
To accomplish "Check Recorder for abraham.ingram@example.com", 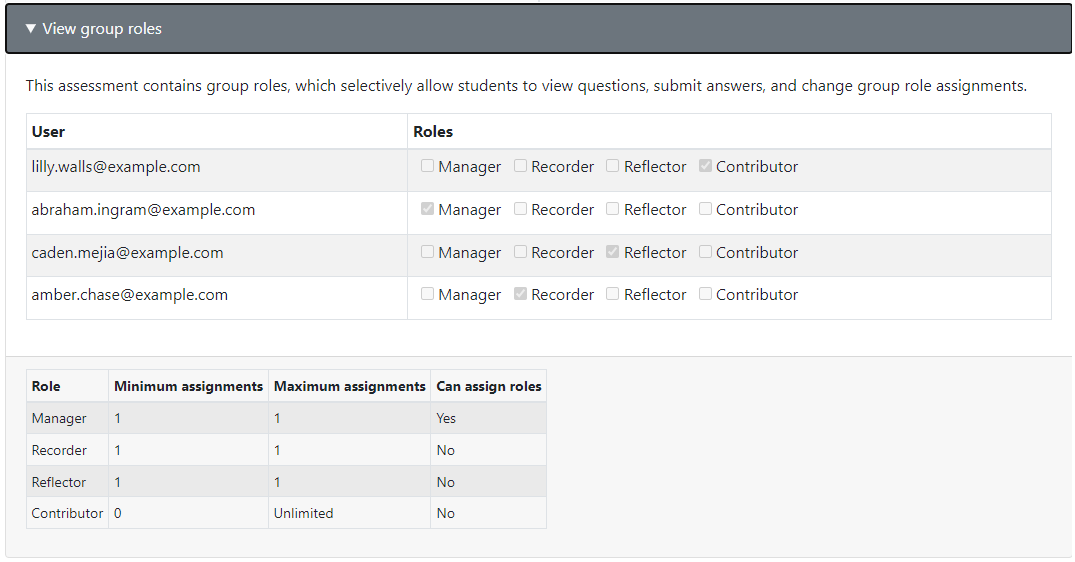I will pyautogui.click(x=520, y=209).
